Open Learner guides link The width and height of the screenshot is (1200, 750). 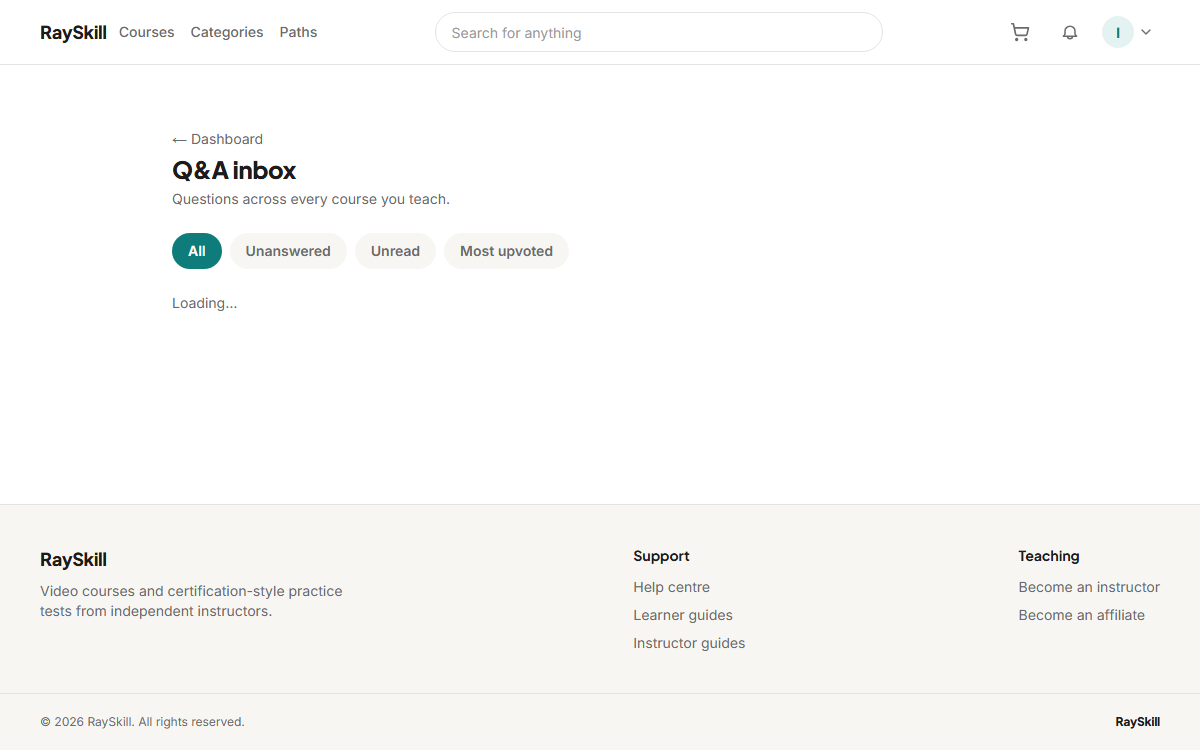click(683, 615)
